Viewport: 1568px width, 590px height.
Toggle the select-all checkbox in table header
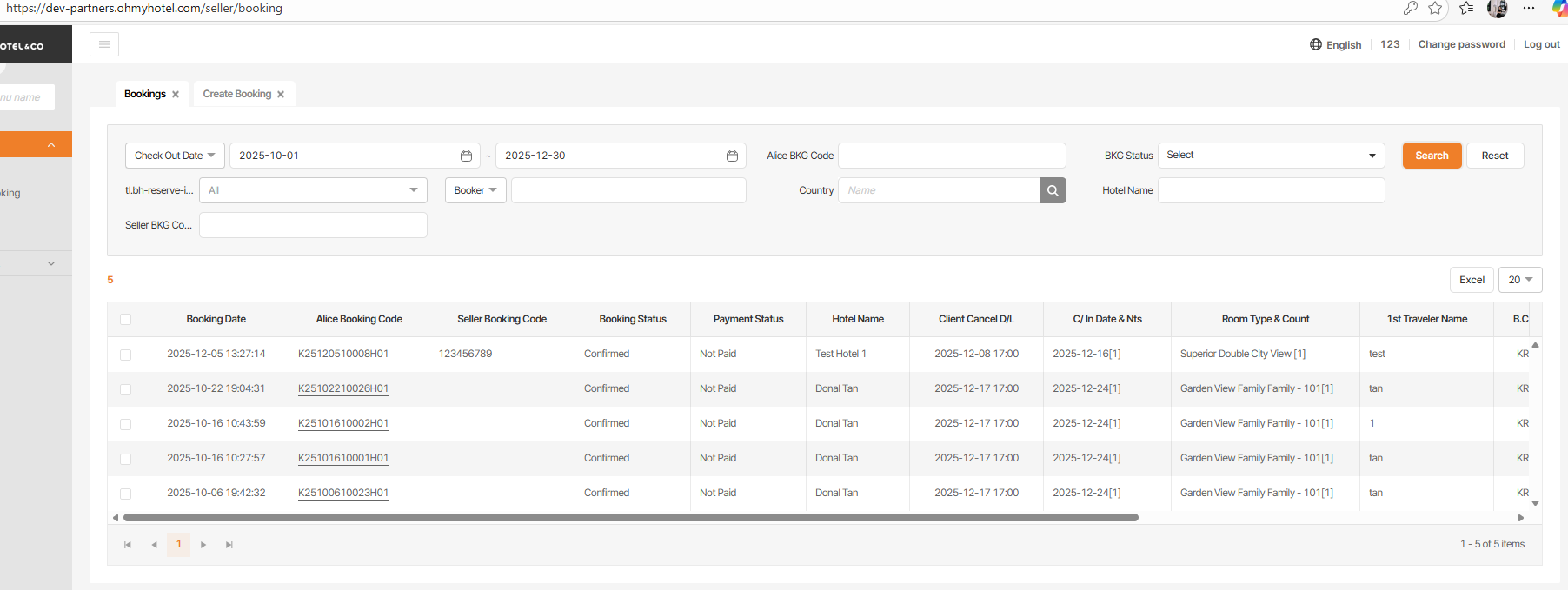[125, 319]
